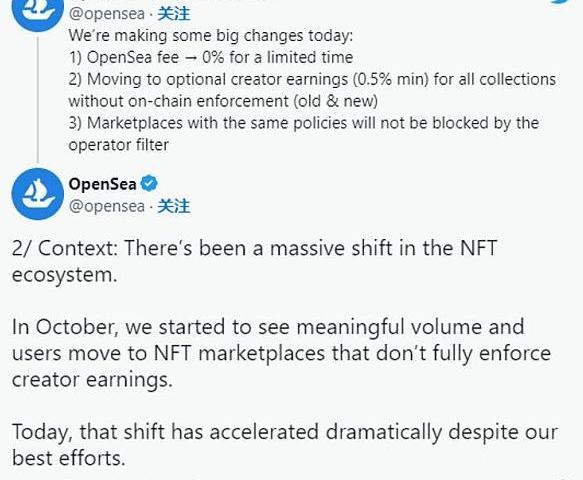Click the 'In October, we started' paragraph
Screen dimensions: 583x480
[281, 353]
